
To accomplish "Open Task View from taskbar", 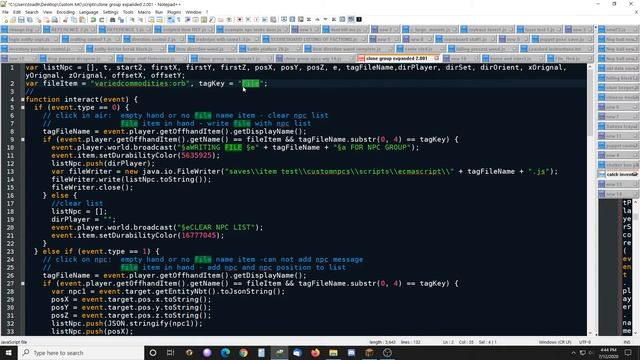I will click(171, 353).
